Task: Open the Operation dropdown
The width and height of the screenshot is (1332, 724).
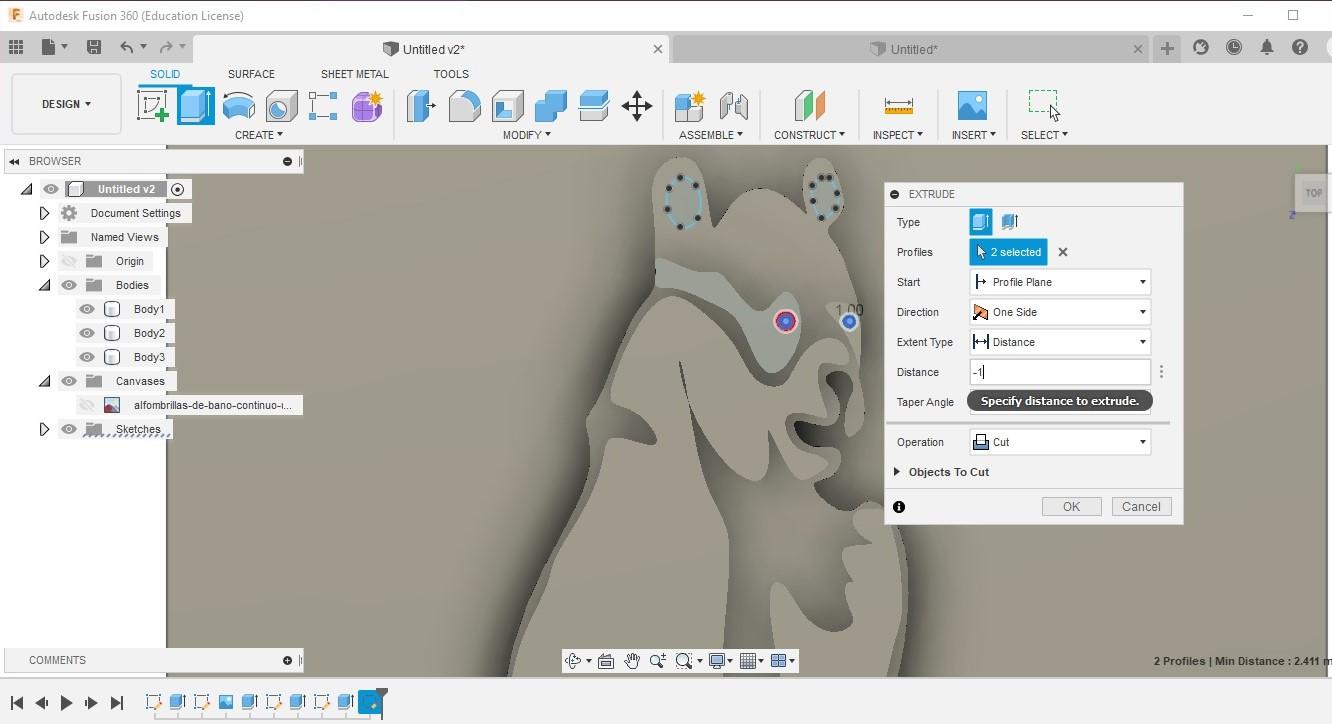Action: (1060, 442)
